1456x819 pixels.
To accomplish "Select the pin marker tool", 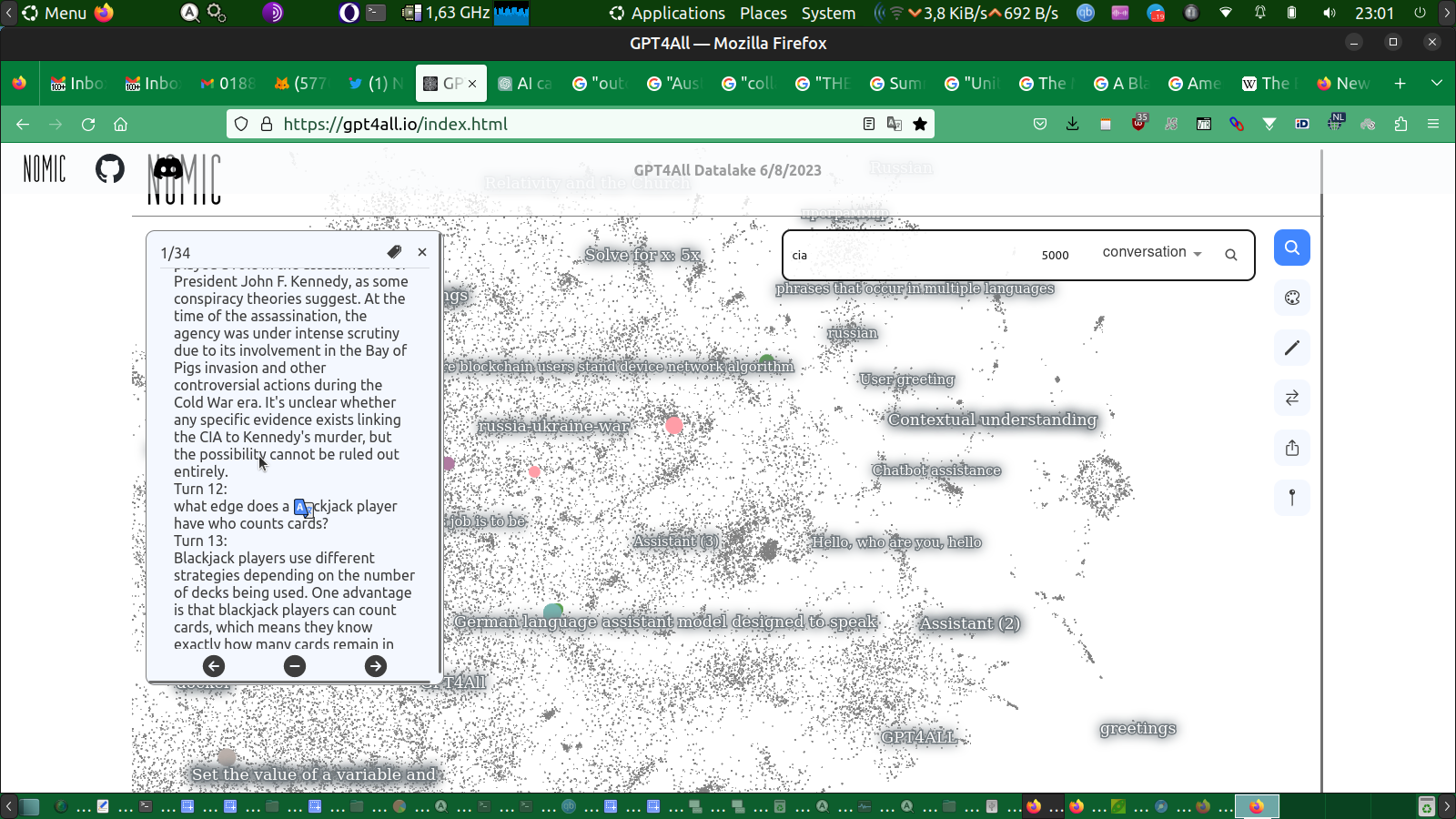I will (x=1292, y=498).
